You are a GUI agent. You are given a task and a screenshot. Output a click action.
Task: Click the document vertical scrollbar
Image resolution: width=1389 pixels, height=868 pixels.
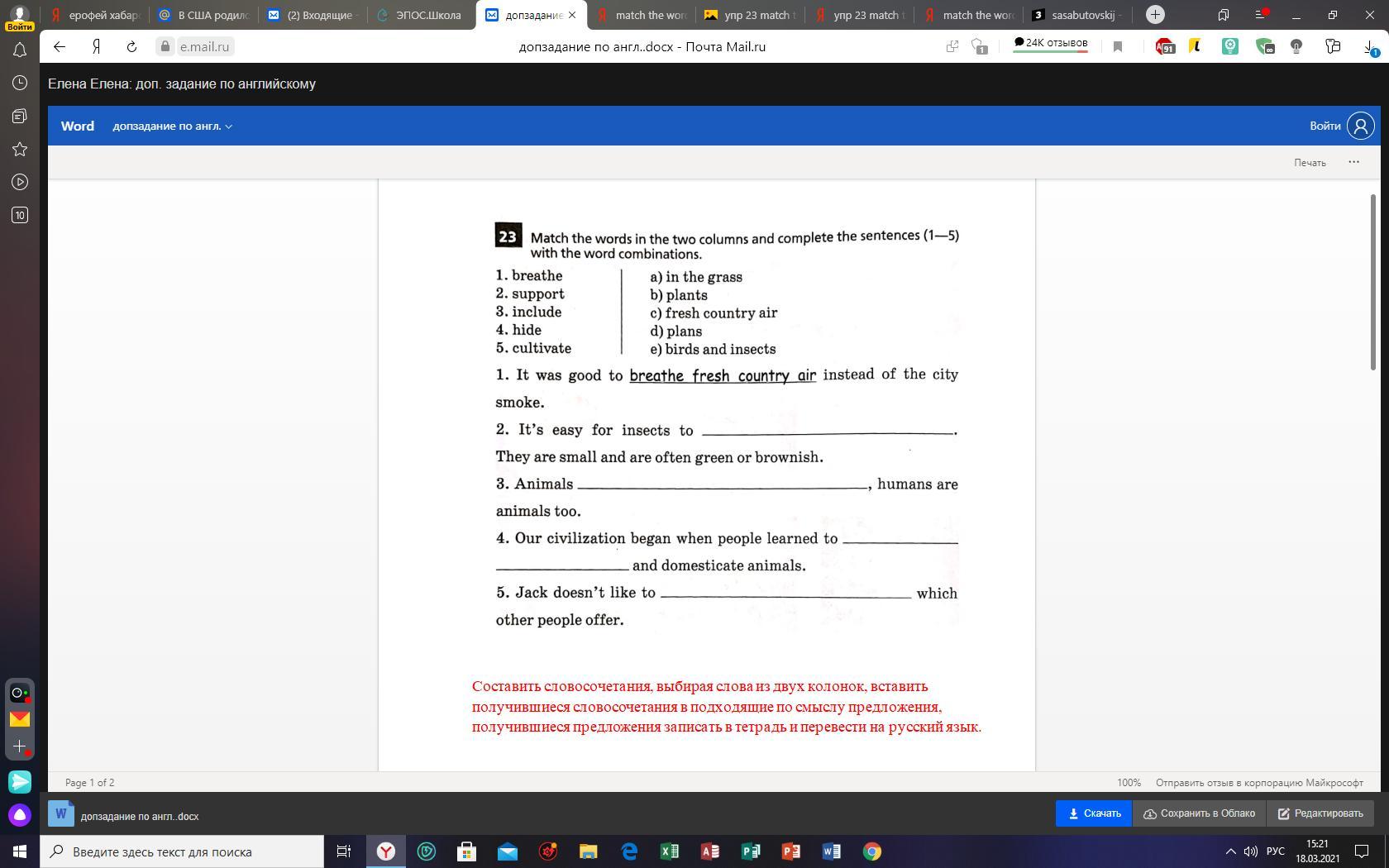pyautogui.click(x=1373, y=281)
